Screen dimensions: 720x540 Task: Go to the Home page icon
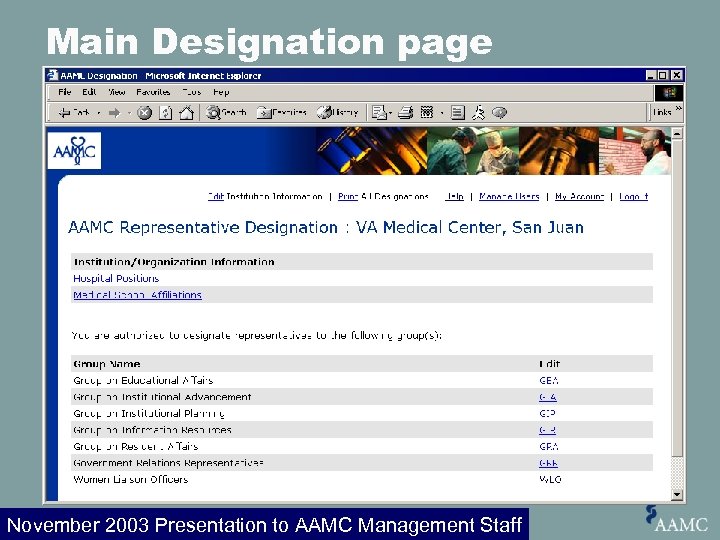click(x=186, y=112)
